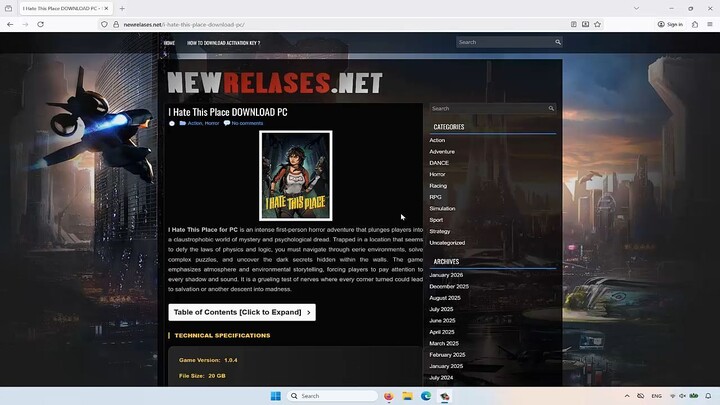Open sidebar DANCE category
Image resolution: width=720 pixels, height=405 pixels.
tap(439, 163)
